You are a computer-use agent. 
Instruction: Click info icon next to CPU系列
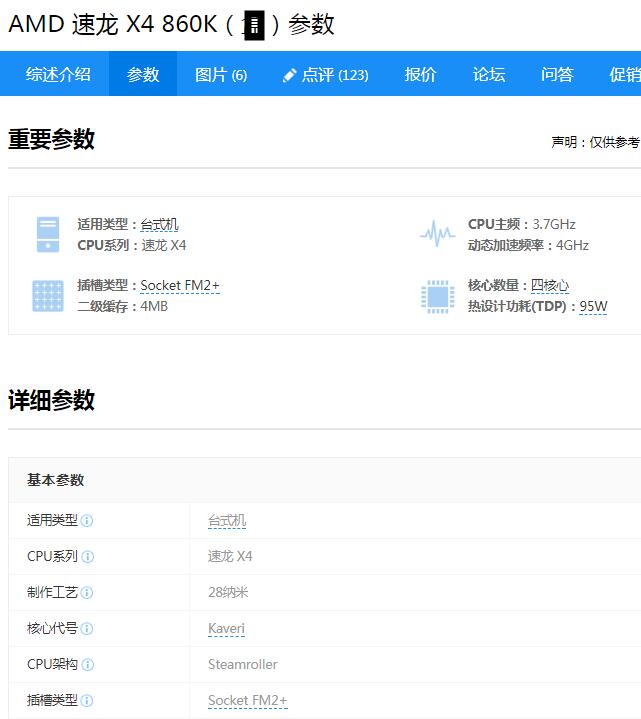pos(87,557)
